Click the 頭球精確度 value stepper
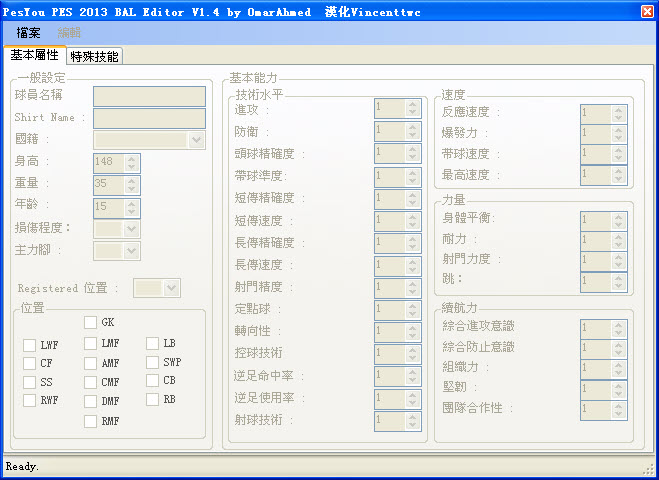The height and width of the screenshot is (480, 659). [x=398, y=153]
